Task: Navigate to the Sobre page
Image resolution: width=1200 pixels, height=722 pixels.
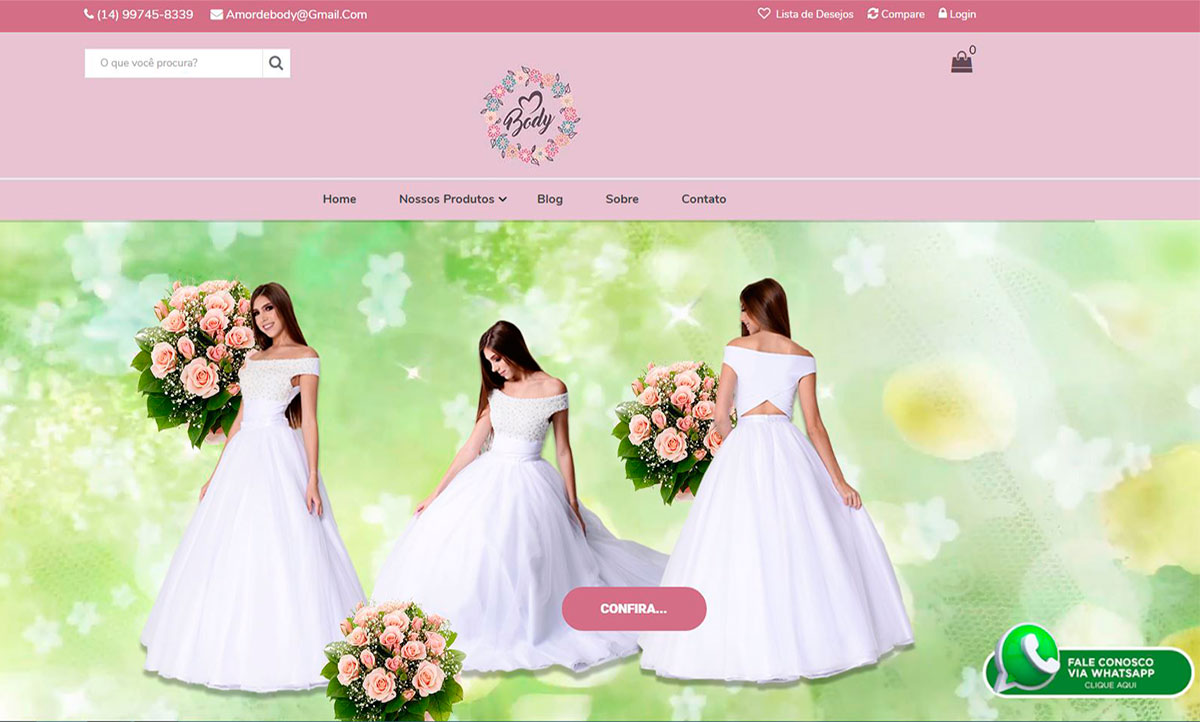Action: click(622, 199)
